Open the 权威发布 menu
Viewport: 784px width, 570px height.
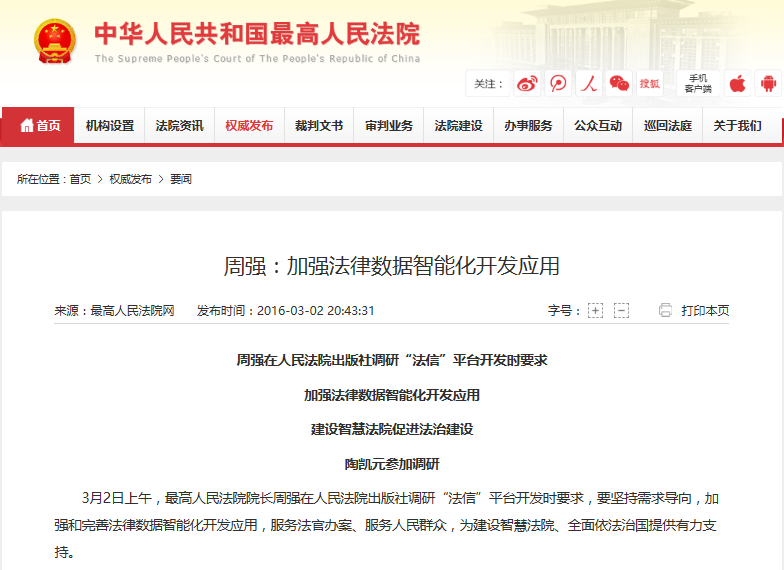tap(249, 126)
